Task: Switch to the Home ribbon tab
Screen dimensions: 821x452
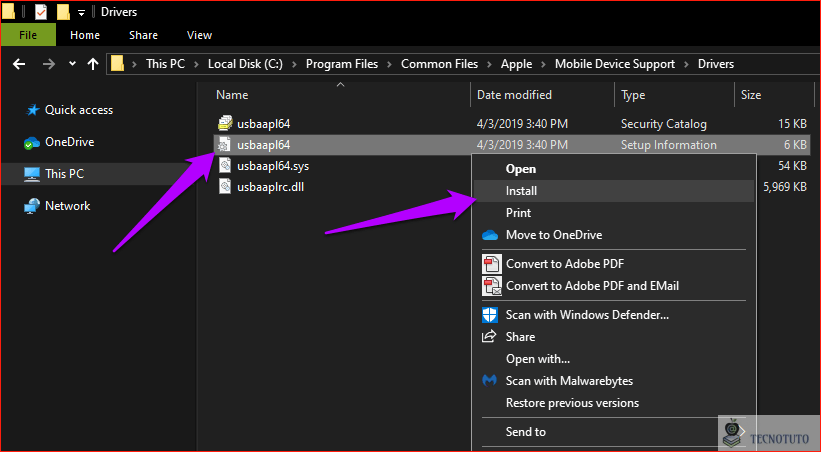Action: tap(85, 35)
